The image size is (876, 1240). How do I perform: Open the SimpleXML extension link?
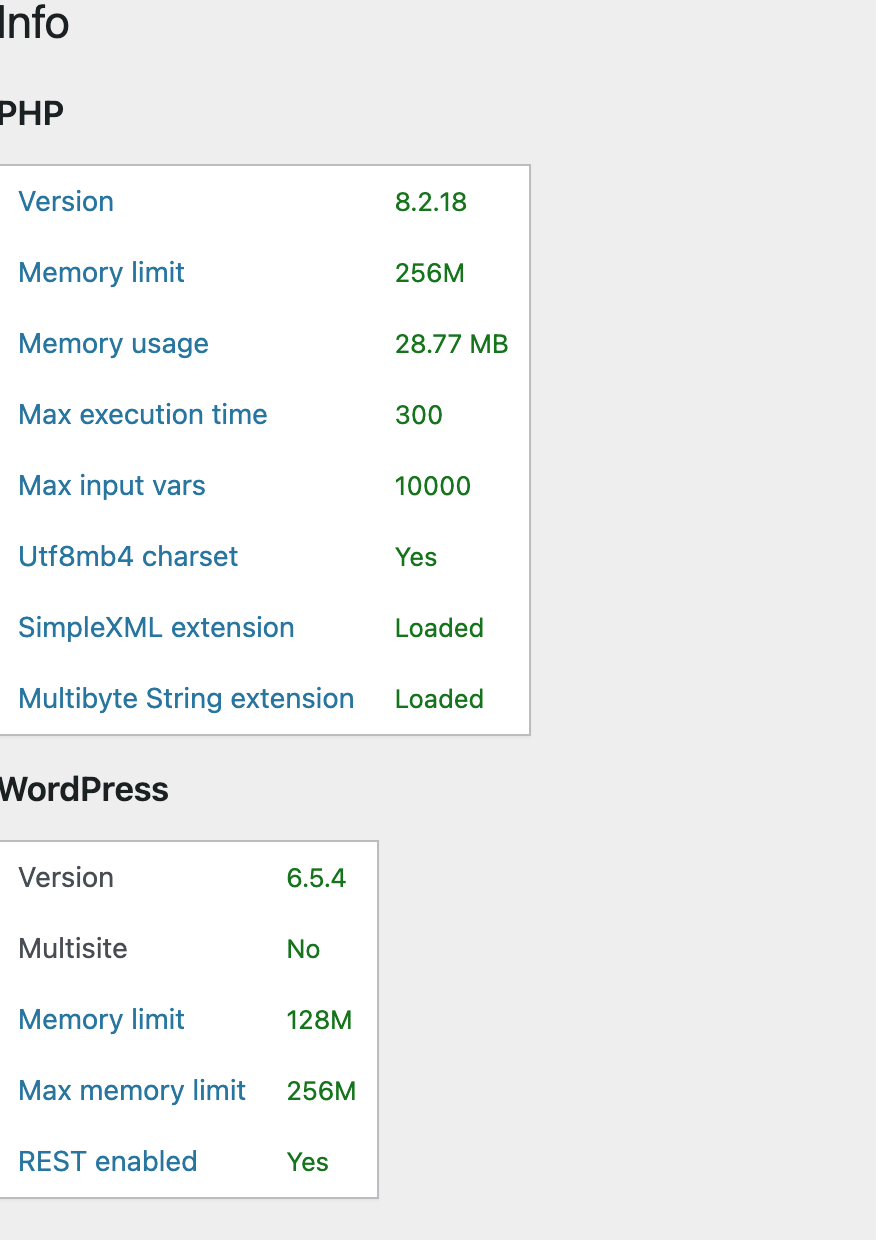coord(156,627)
